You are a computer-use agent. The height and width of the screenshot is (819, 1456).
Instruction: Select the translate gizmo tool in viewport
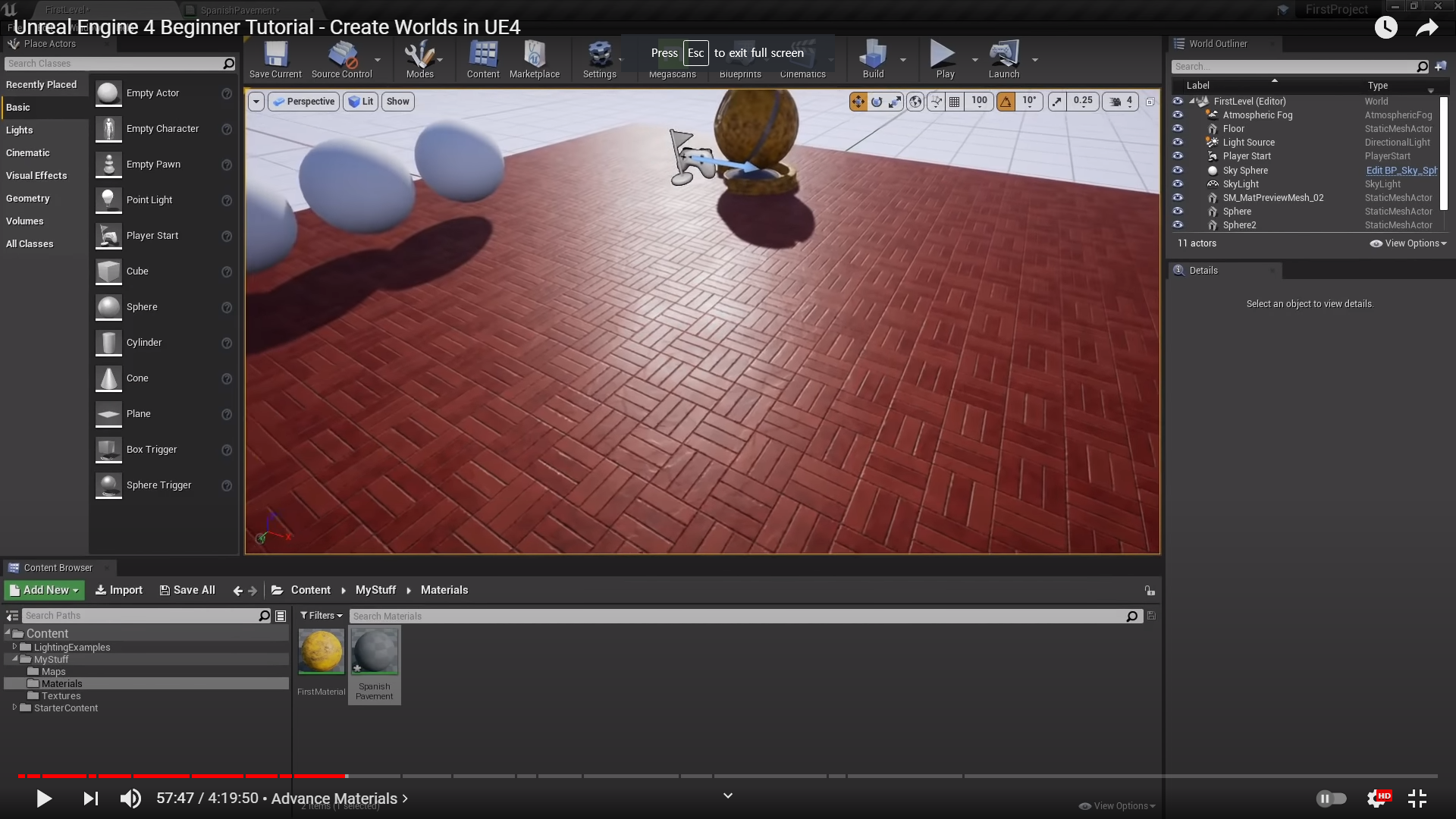[858, 102]
